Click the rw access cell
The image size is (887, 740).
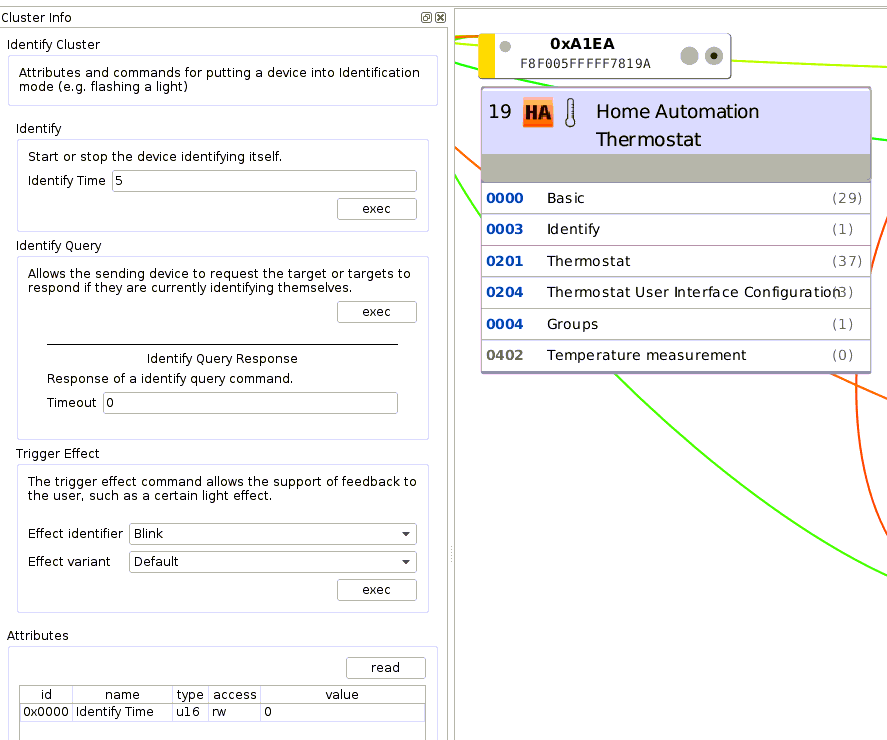point(234,712)
